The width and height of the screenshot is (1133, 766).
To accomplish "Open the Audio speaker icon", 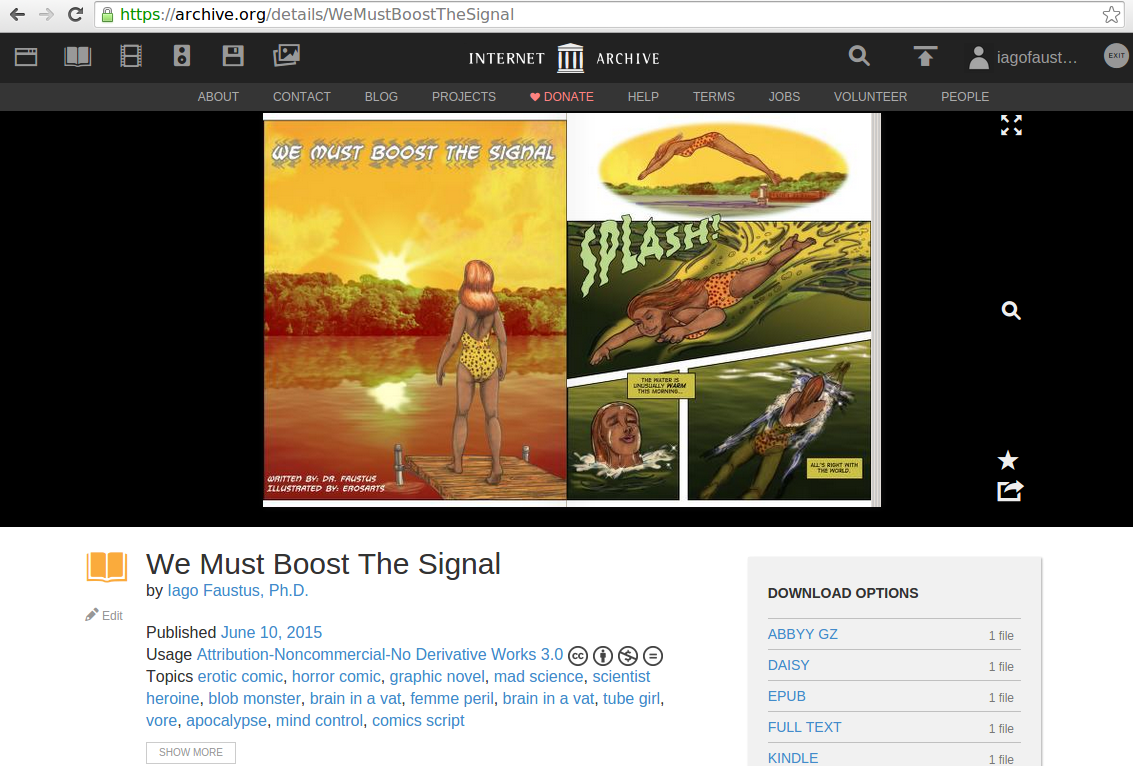I will [x=182, y=56].
